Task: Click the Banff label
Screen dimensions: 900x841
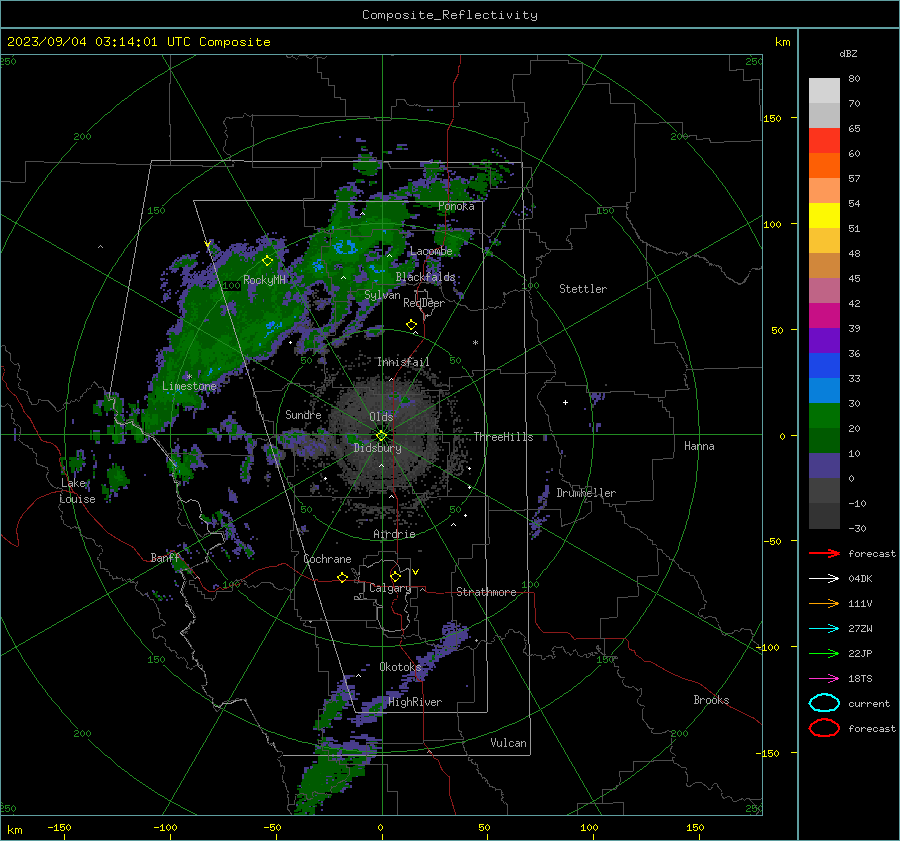Action: click(165, 557)
